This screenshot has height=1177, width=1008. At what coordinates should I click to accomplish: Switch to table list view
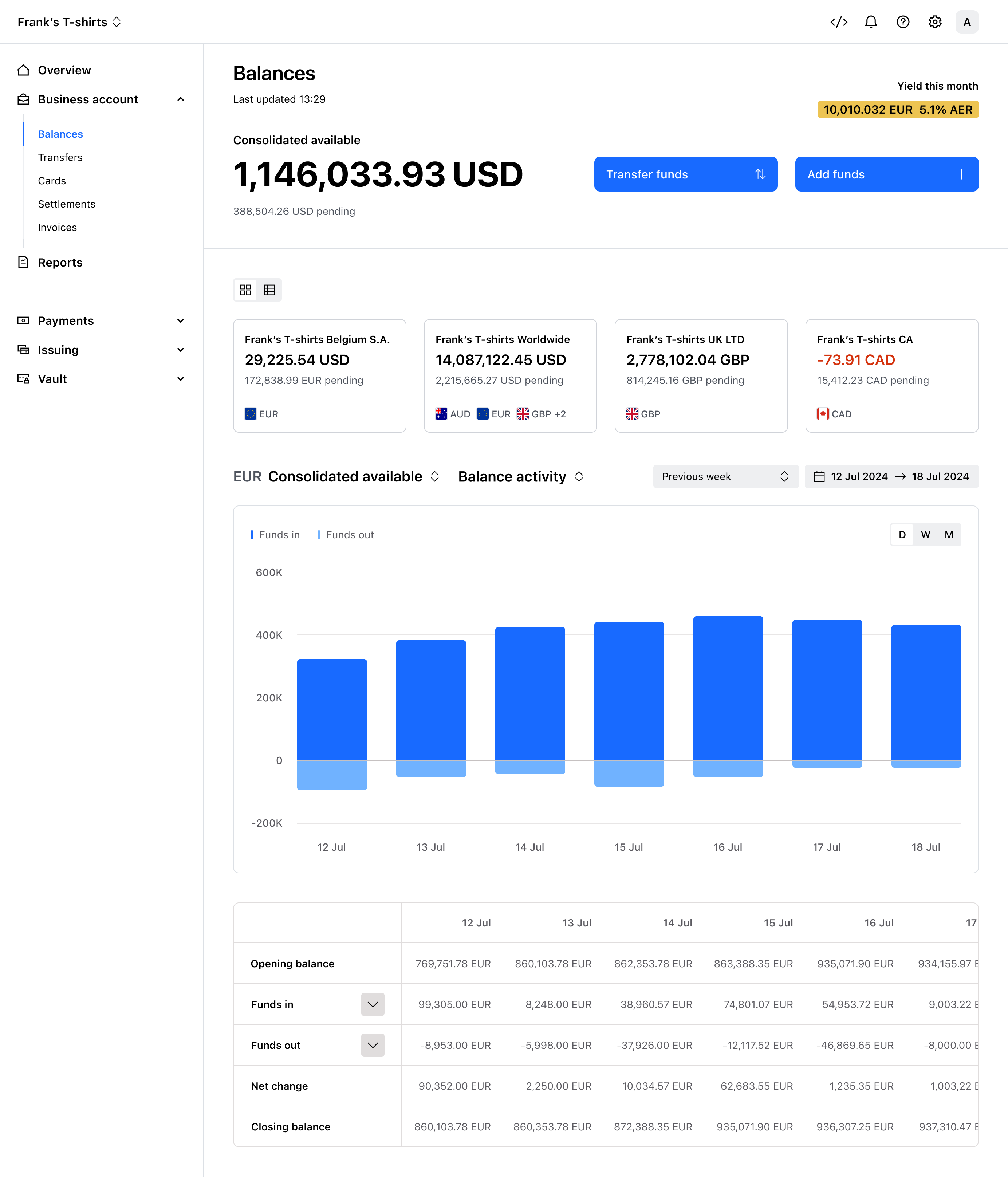pos(269,290)
